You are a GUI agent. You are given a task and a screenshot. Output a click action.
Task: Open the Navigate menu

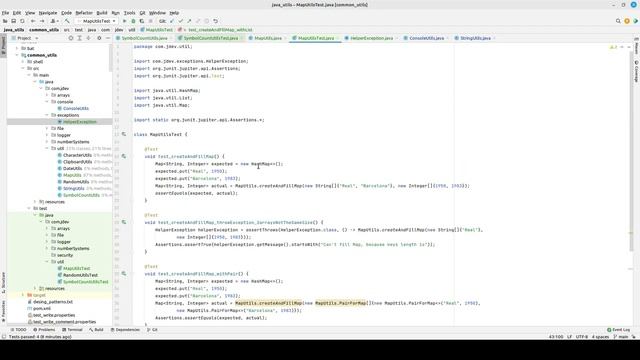(x=48, y=13)
